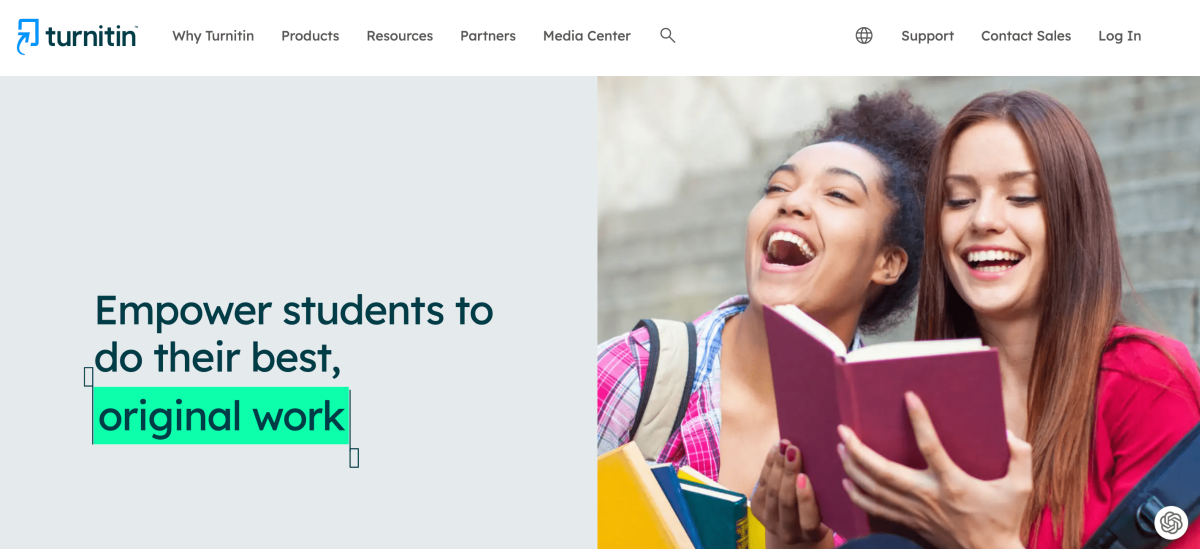1200x549 pixels.
Task: Click the turnitin wordmark text
Action: [x=91, y=36]
